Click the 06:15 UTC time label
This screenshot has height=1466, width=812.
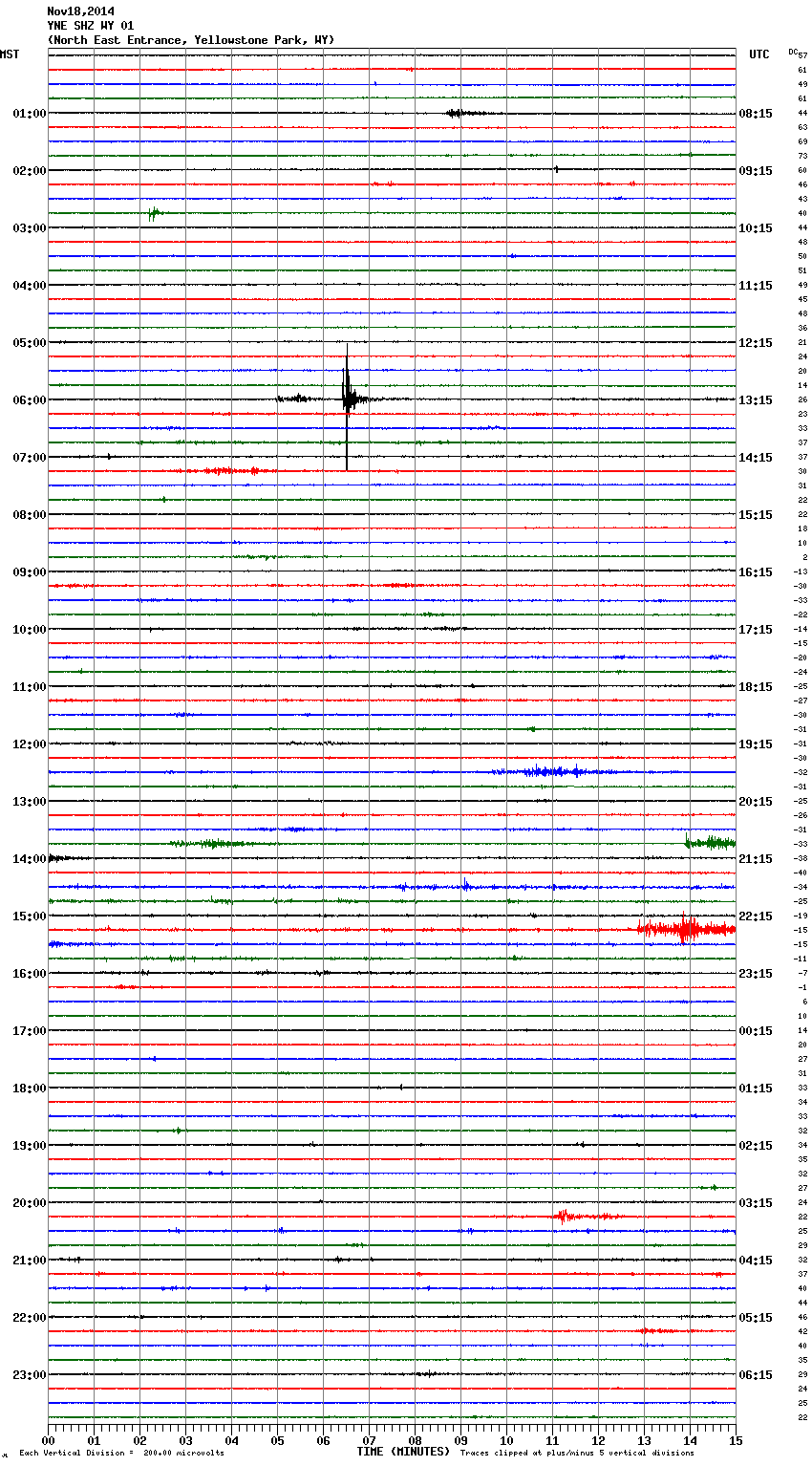point(756,1375)
